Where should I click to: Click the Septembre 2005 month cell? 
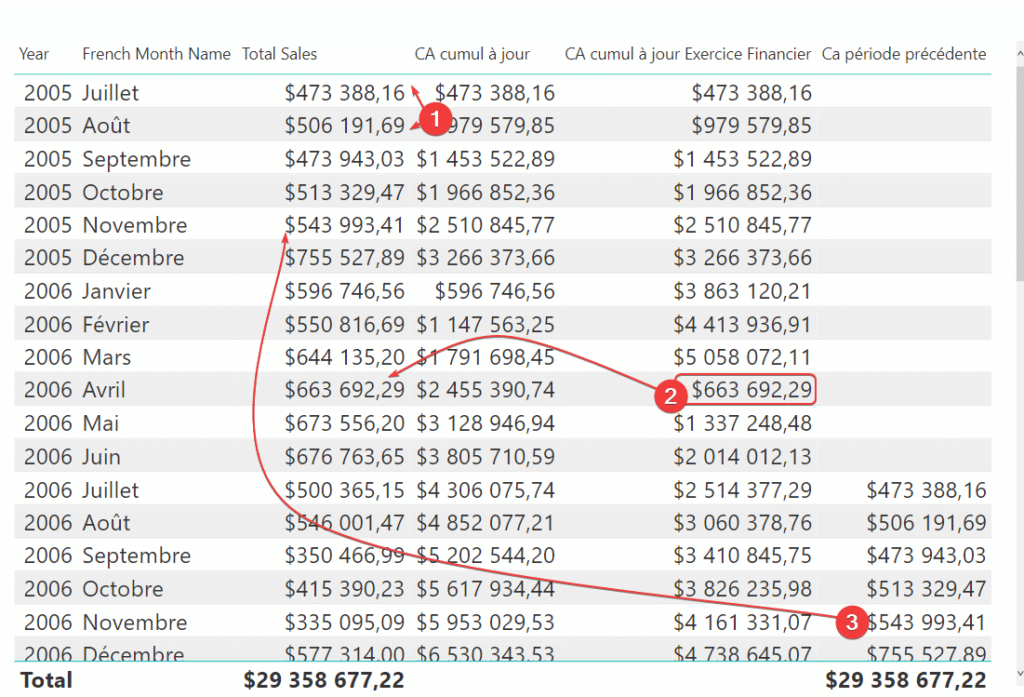136,159
